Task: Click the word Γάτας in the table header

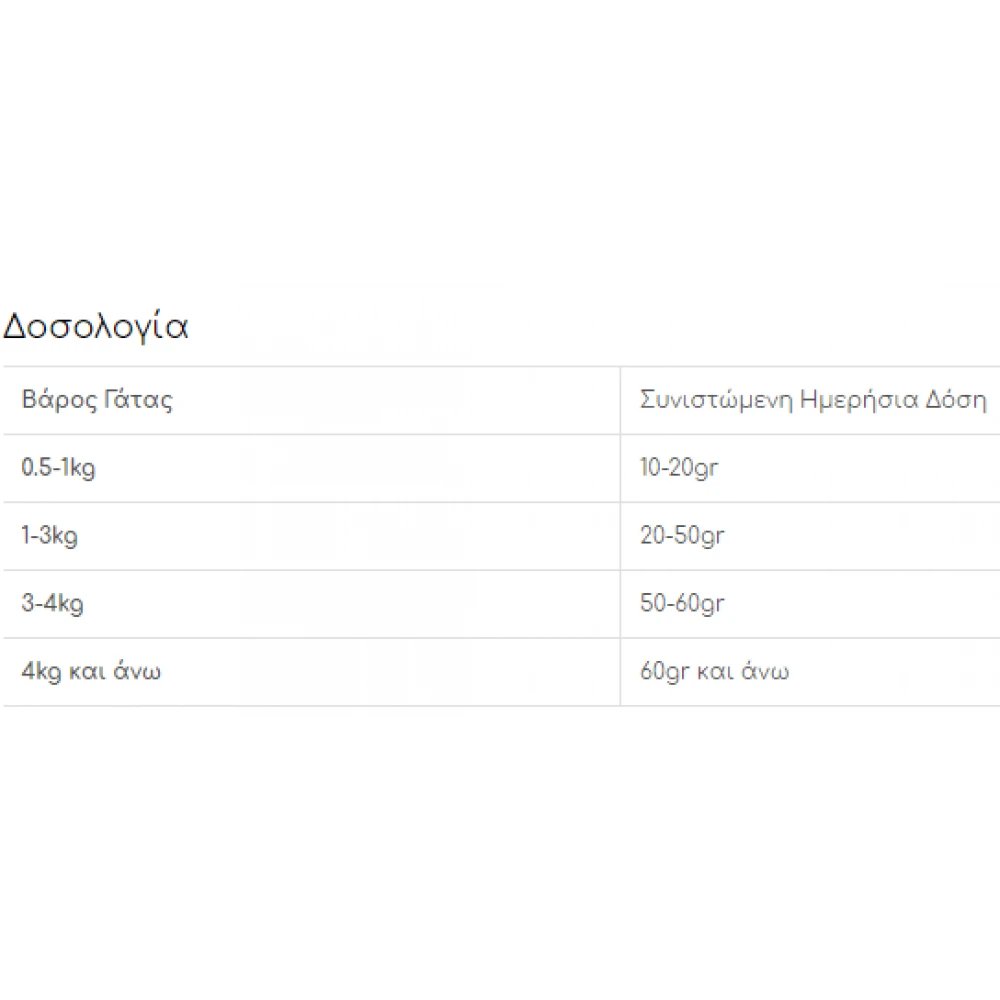Action: click(138, 400)
